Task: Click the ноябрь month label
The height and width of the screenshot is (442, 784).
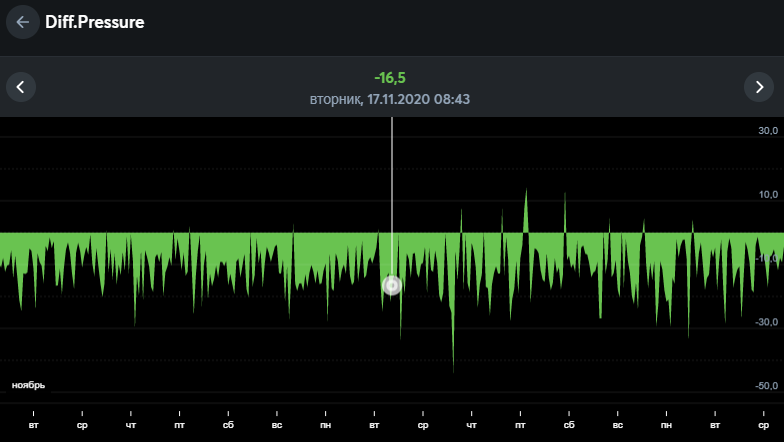Action: coord(28,385)
